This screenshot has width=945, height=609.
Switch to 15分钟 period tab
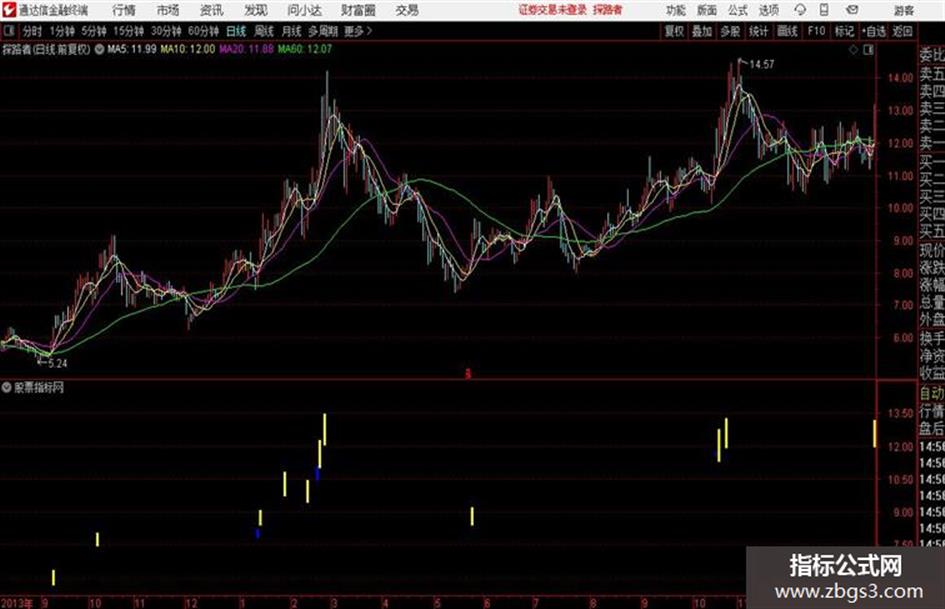(129, 31)
